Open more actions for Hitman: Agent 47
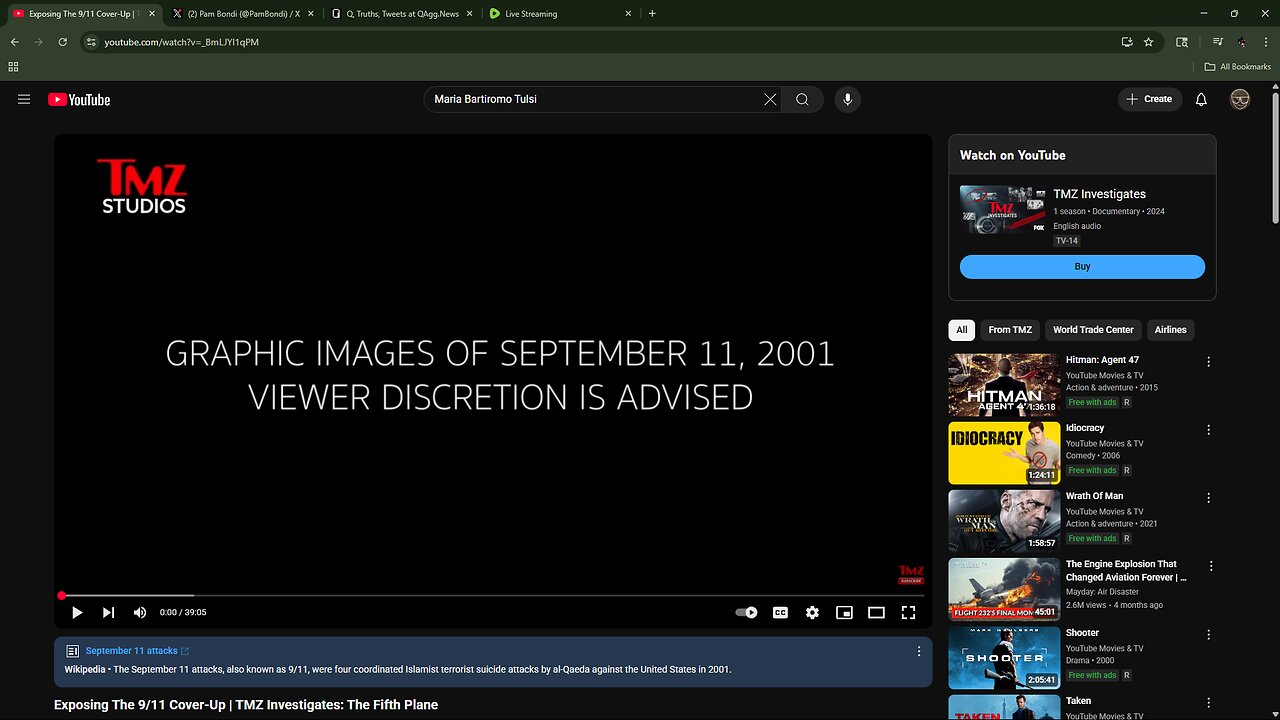 tap(1208, 362)
